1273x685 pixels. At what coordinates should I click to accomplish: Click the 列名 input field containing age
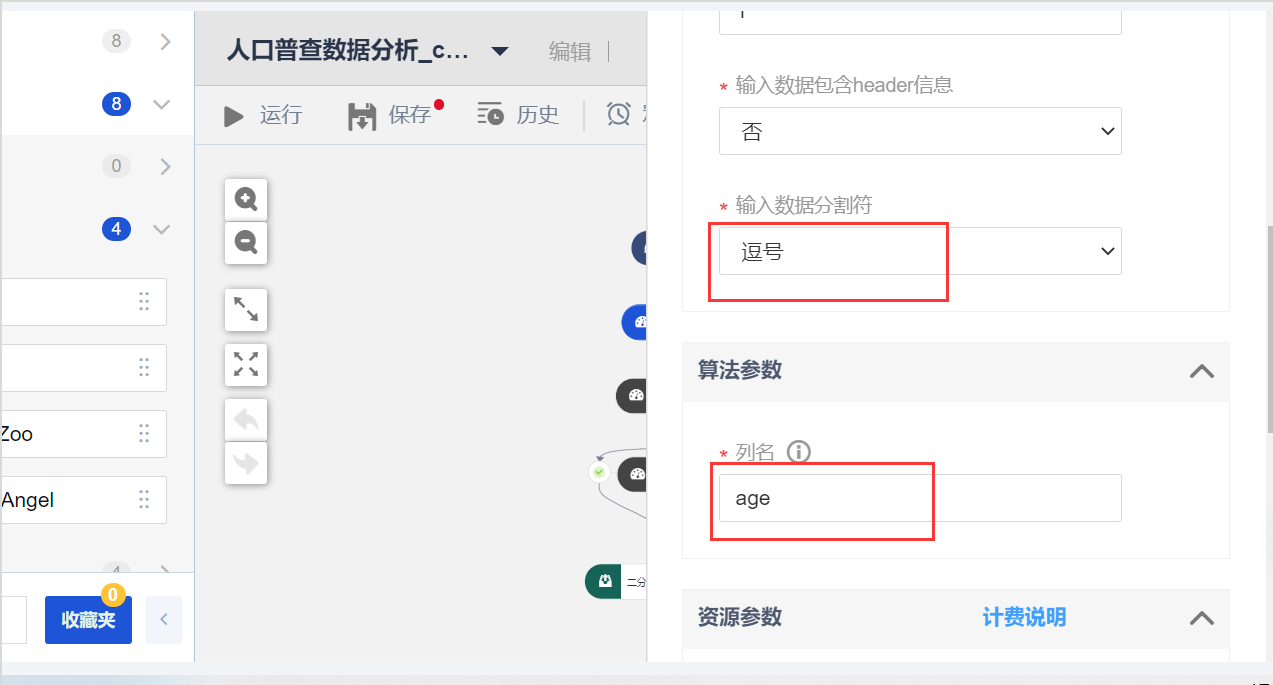click(920, 498)
